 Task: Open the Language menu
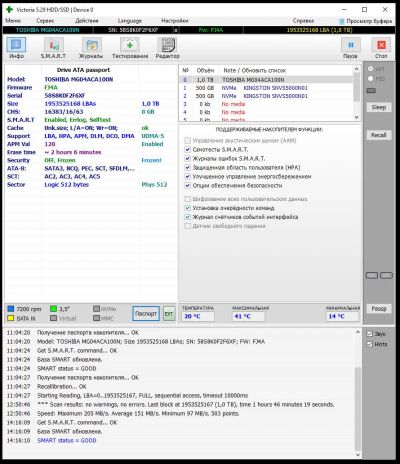(x=130, y=21)
